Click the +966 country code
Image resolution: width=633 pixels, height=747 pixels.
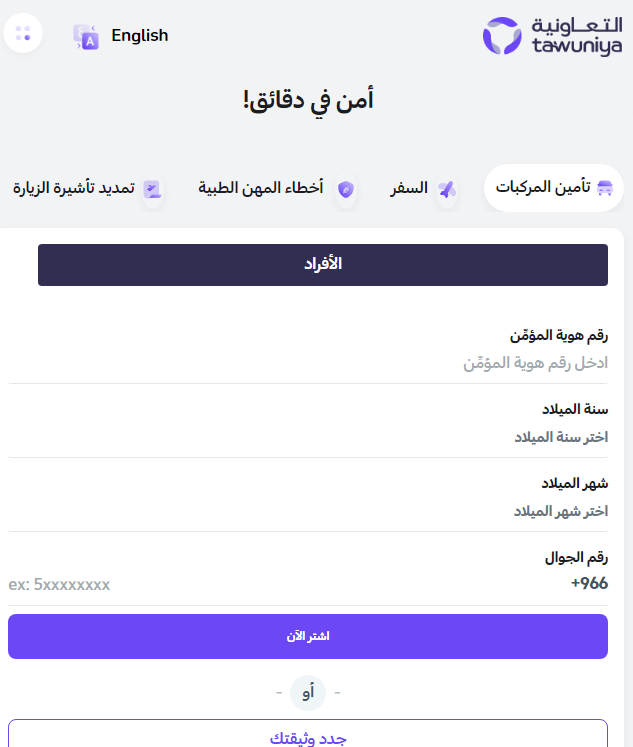(589, 584)
